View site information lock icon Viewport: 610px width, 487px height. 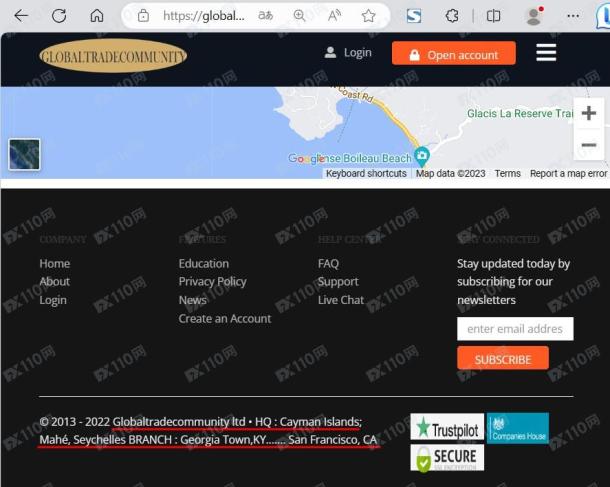(x=143, y=16)
